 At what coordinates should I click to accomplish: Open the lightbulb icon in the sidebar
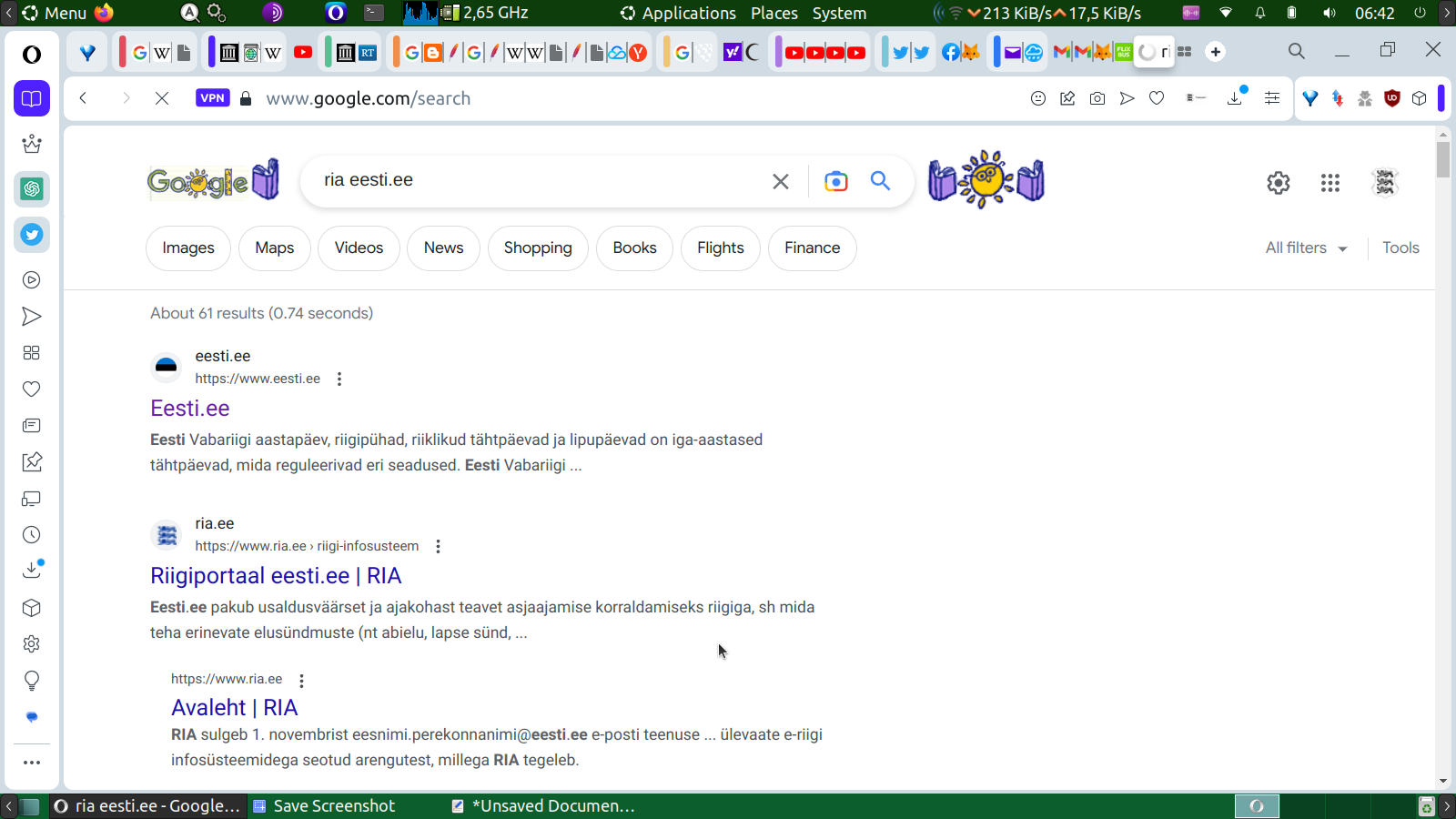click(x=32, y=681)
